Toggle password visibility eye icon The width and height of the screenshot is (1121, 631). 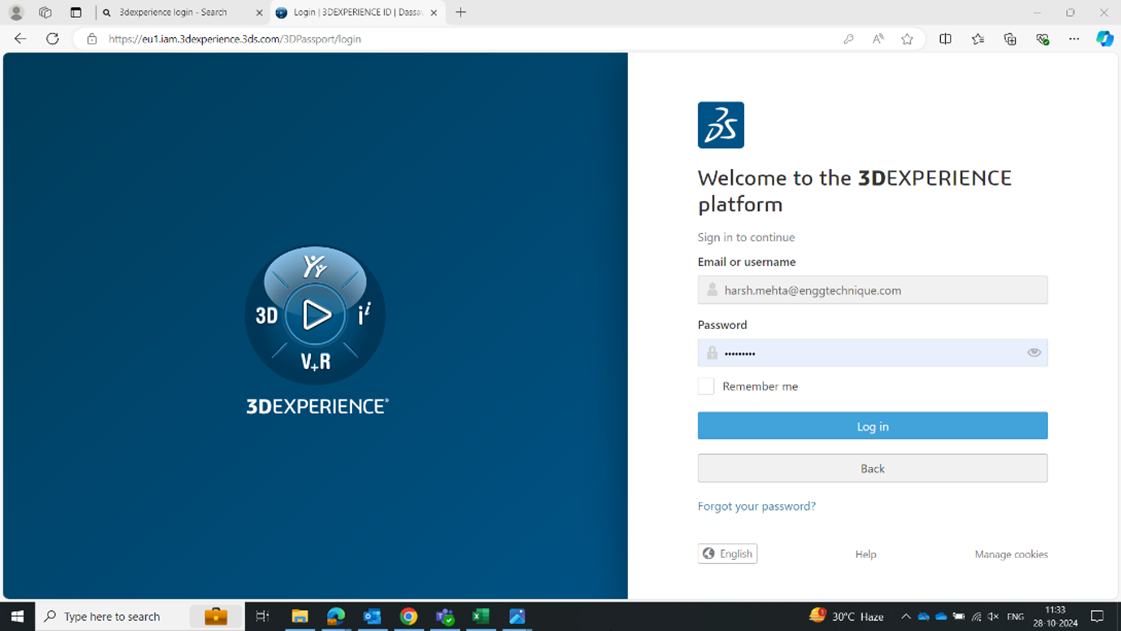click(x=1034, y=352)
